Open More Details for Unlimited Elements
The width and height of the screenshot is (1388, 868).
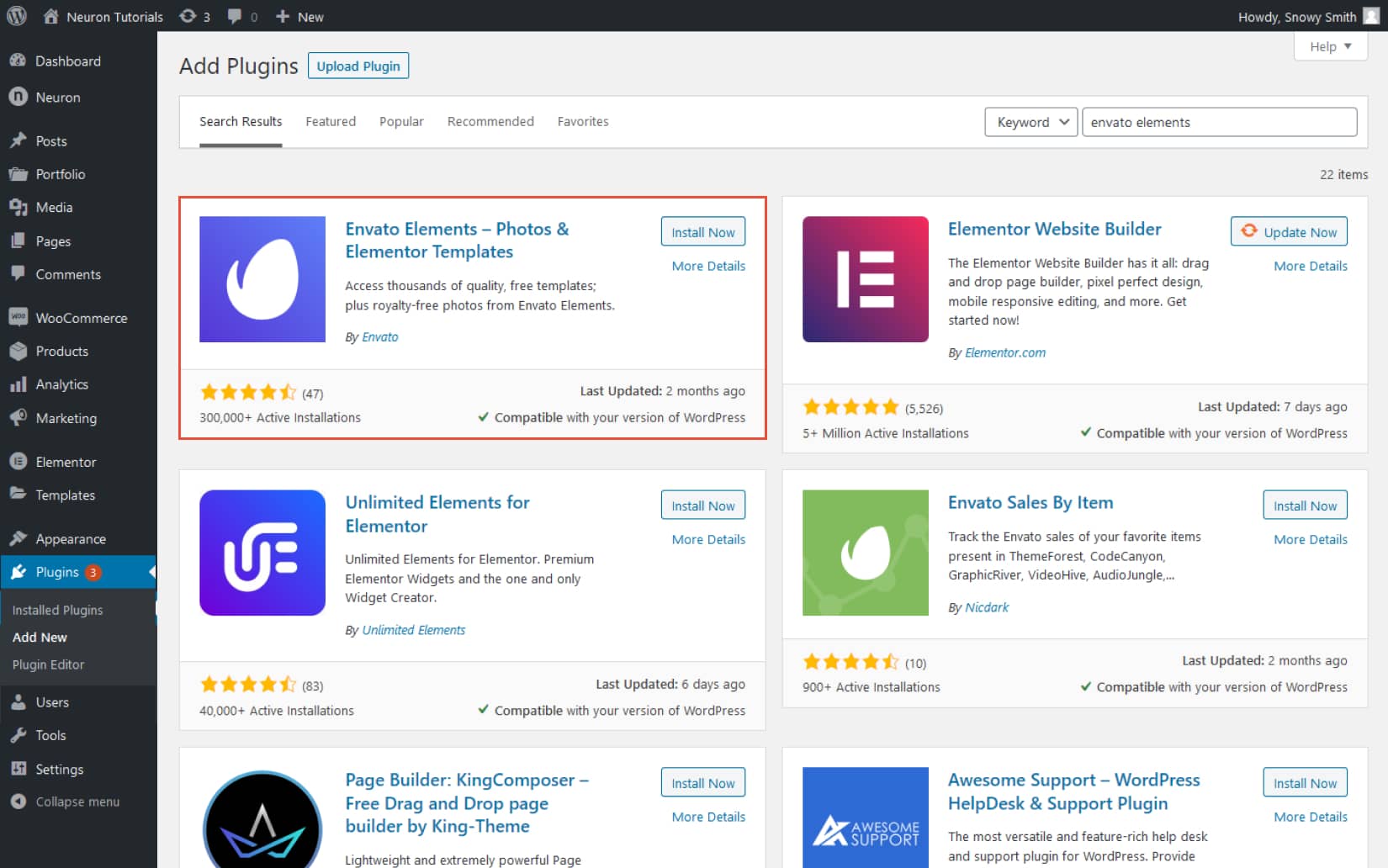point(707,539)
